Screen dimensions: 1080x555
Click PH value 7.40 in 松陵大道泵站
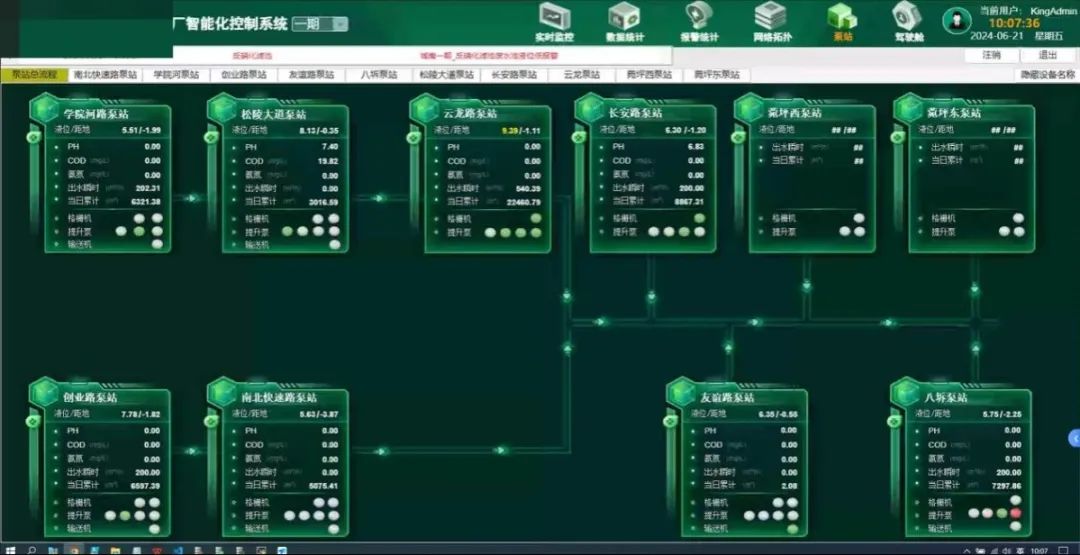tap(330, 147)
